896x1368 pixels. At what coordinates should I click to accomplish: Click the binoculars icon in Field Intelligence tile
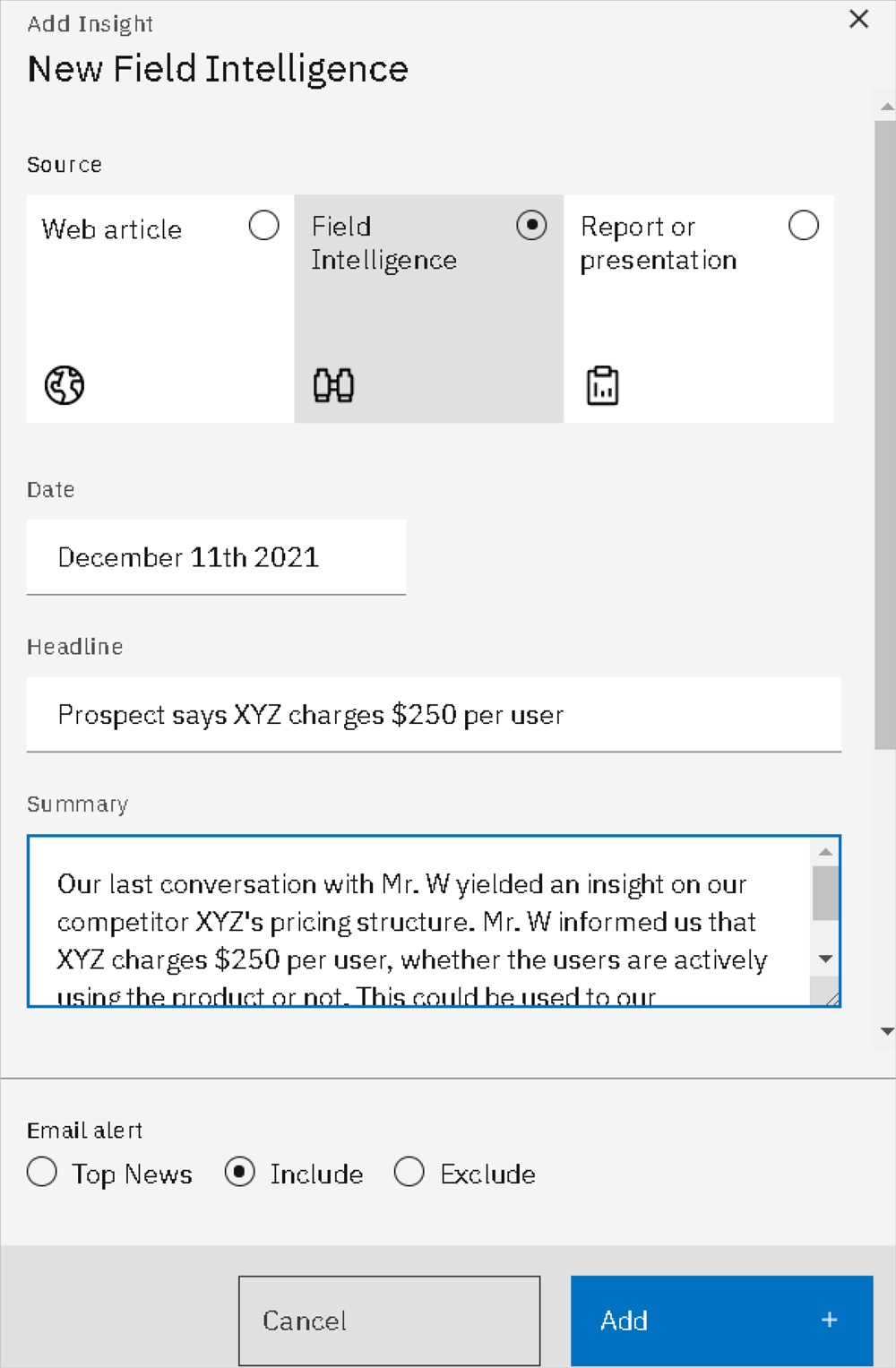click(x=333, y=385)
